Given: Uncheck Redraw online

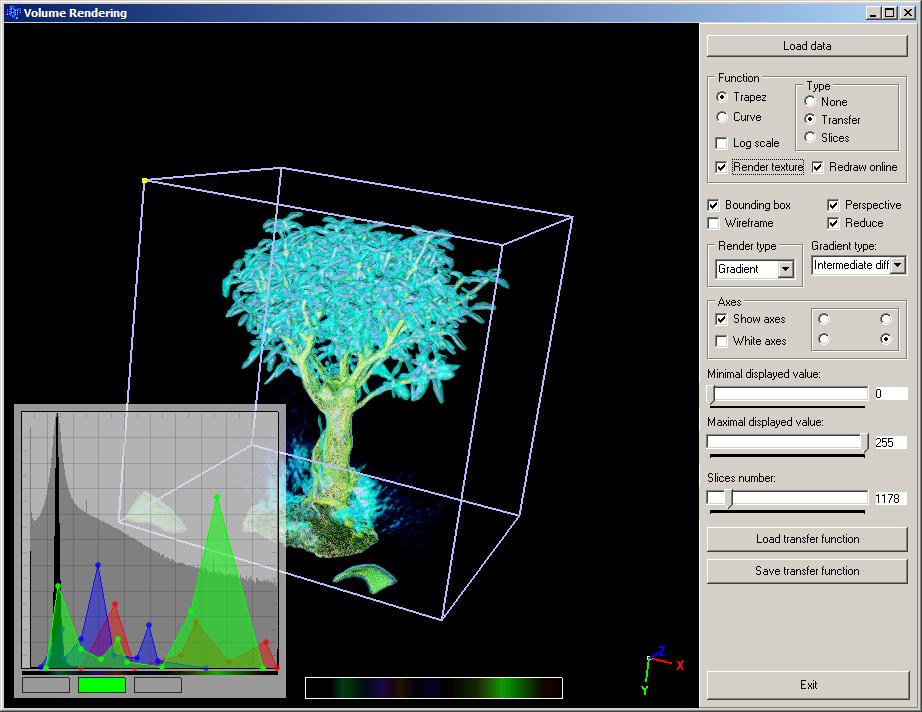Looking at the screenshot, I should coord(817,167).
